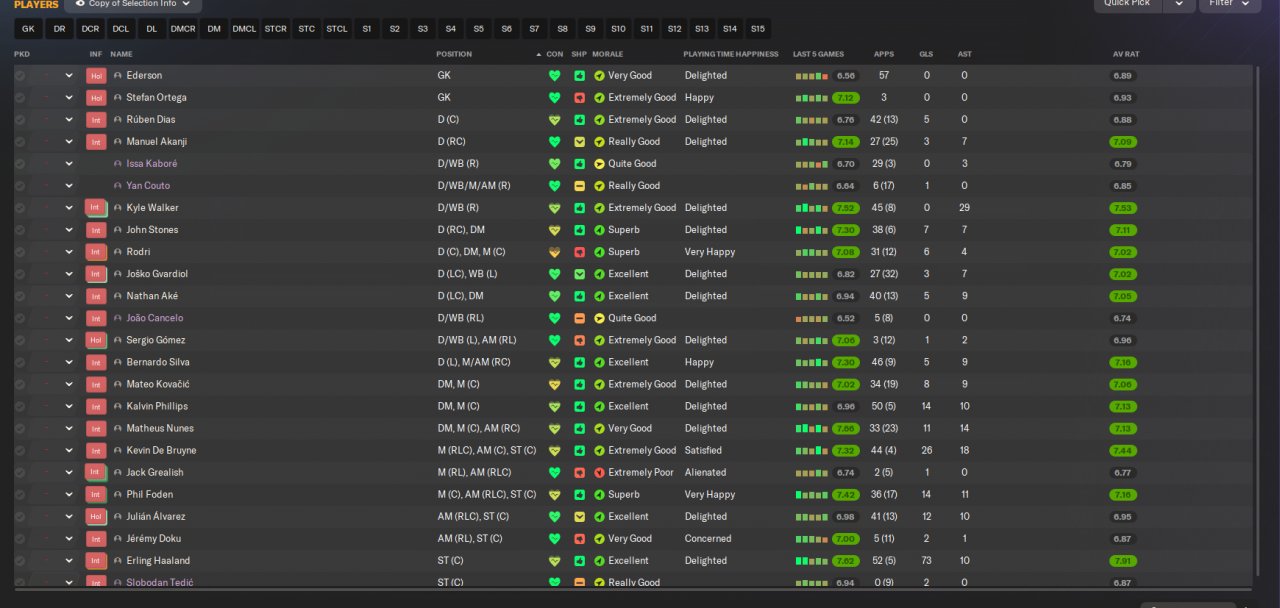Toggle the picked circle for Ederson
The image size is (1280, 608).
[x=20, y=75]
